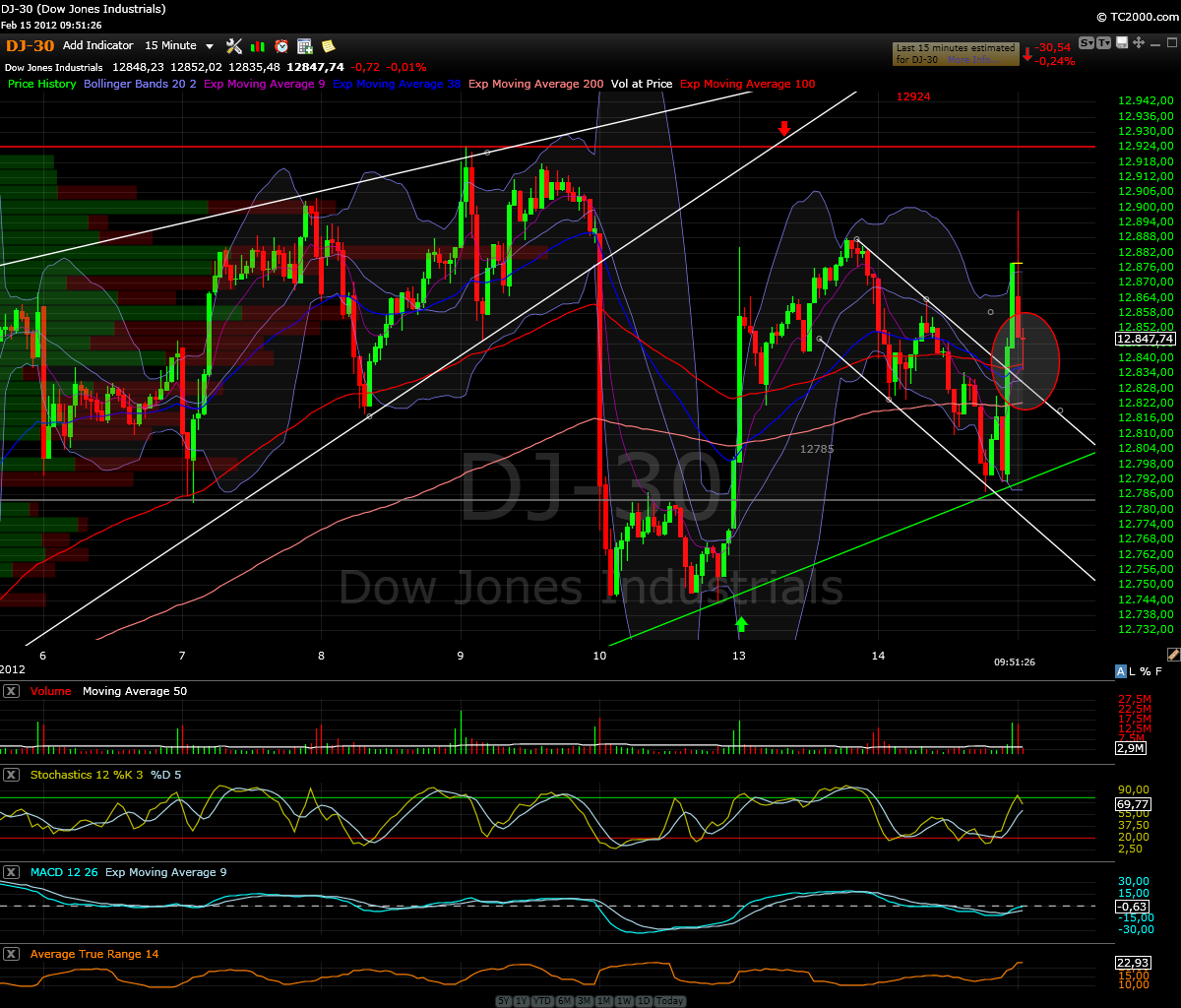The image size is (1181, 1008).
Task: Click the Bollinger Bands 20 2 legend label
Action: coord(140,84)
